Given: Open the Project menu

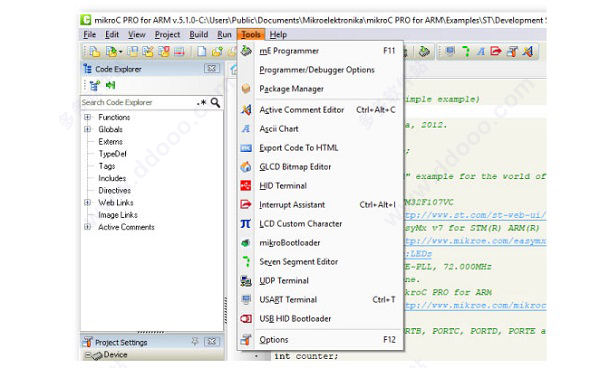Looking at the screenshot, I should [167, 35].
